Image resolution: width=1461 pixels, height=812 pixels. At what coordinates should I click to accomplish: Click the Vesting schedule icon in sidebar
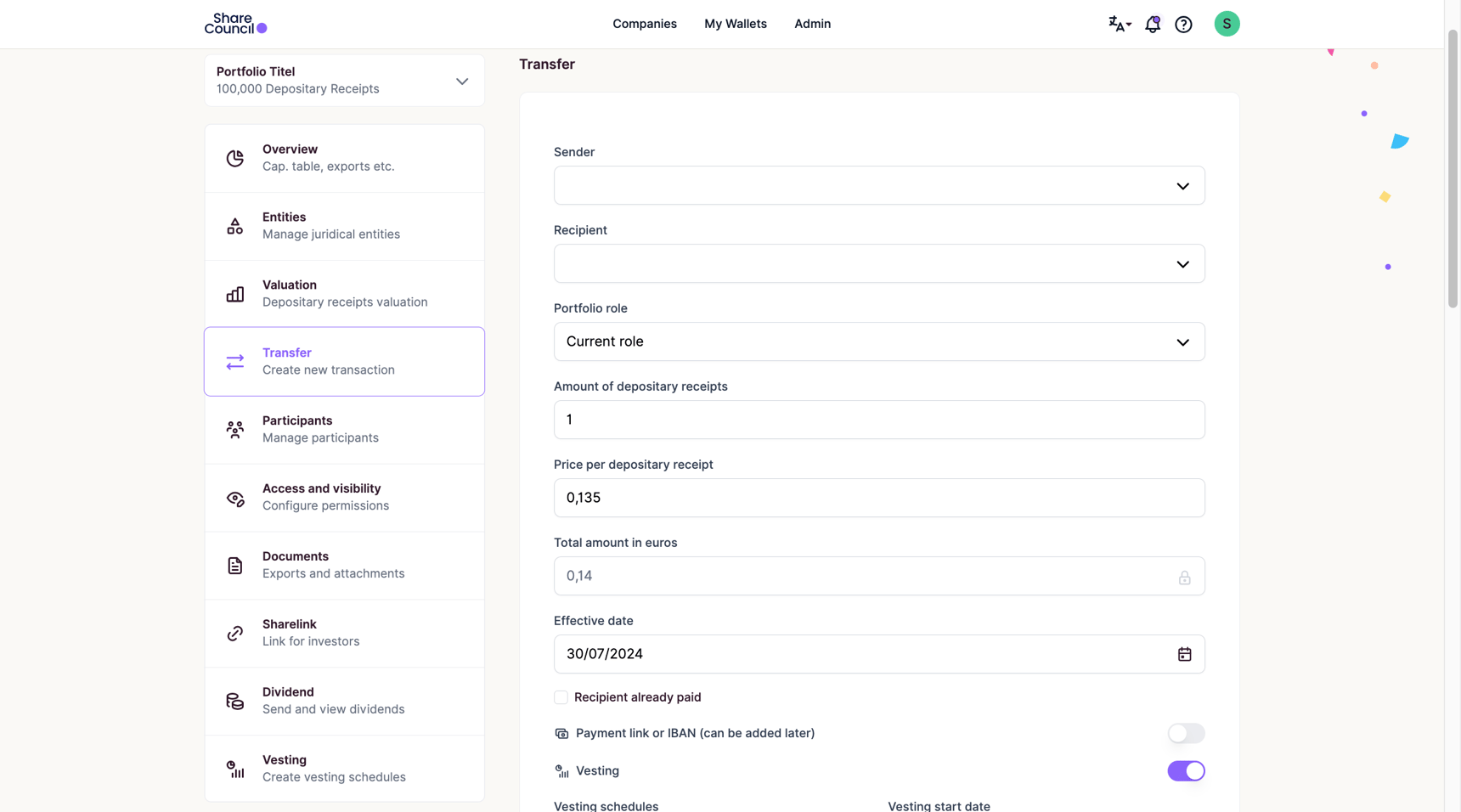(x=235, y=770)
